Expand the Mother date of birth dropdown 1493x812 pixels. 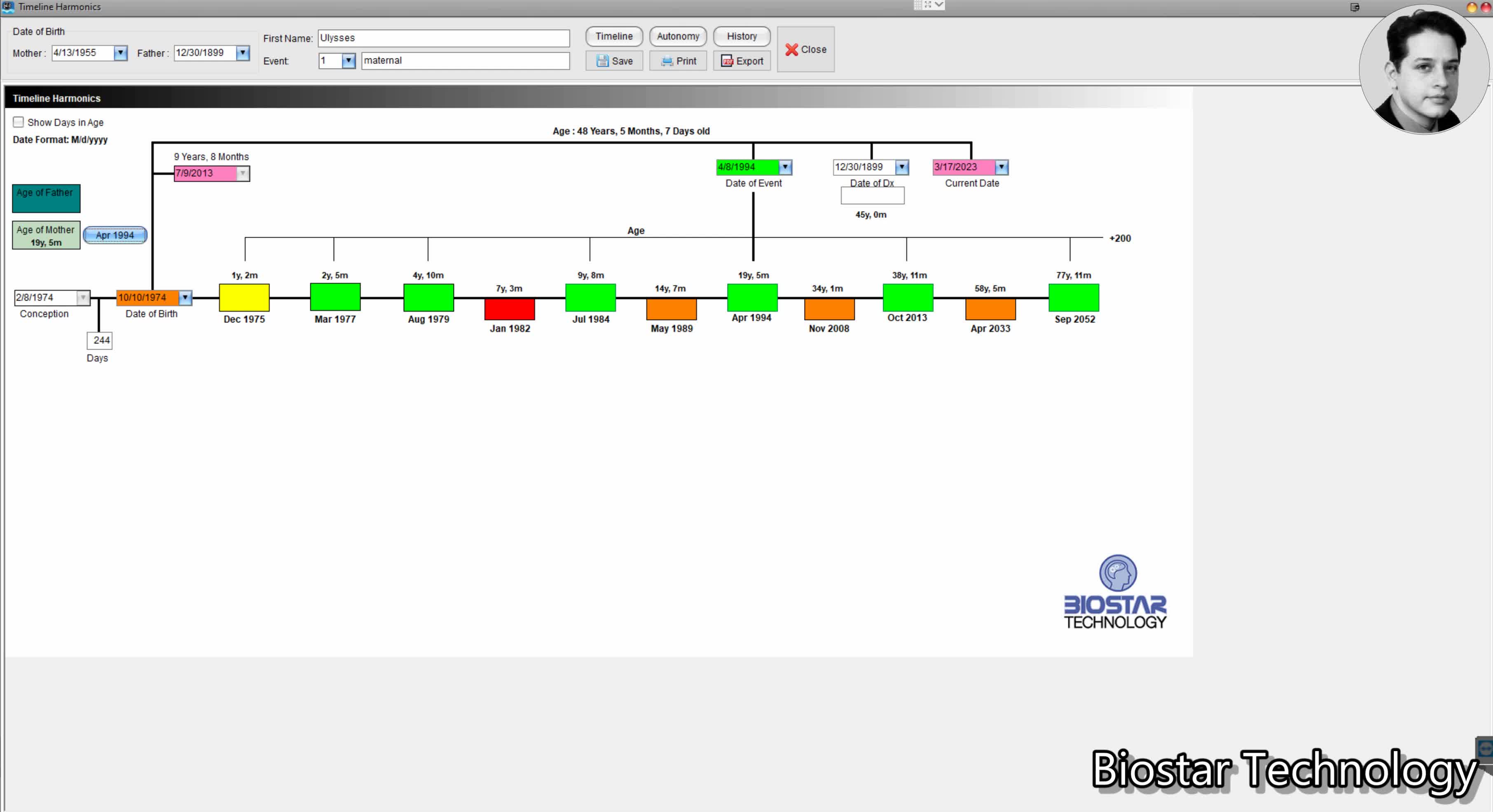[x=121, y=53]
